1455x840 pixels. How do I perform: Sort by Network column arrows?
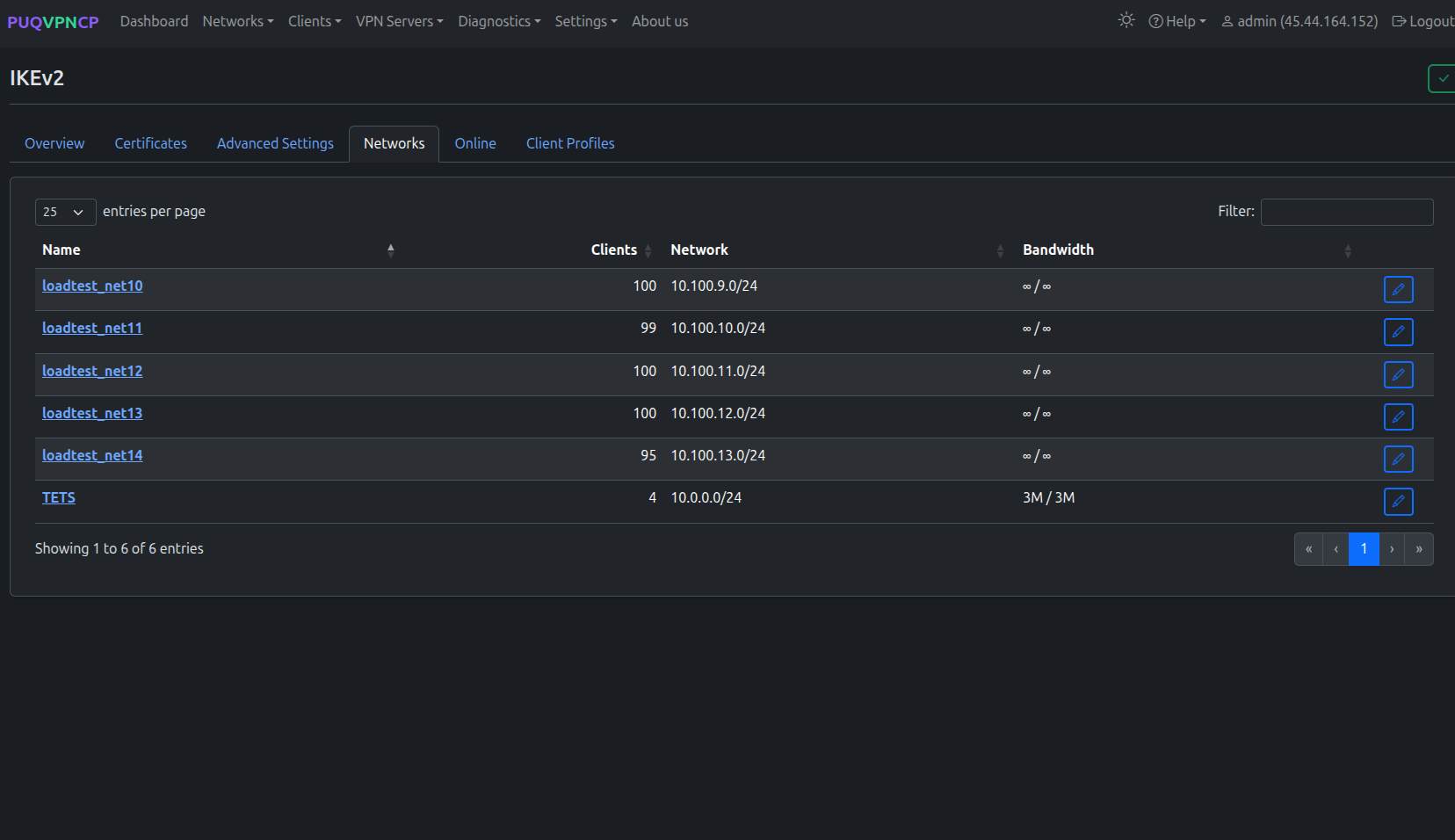1000,250
